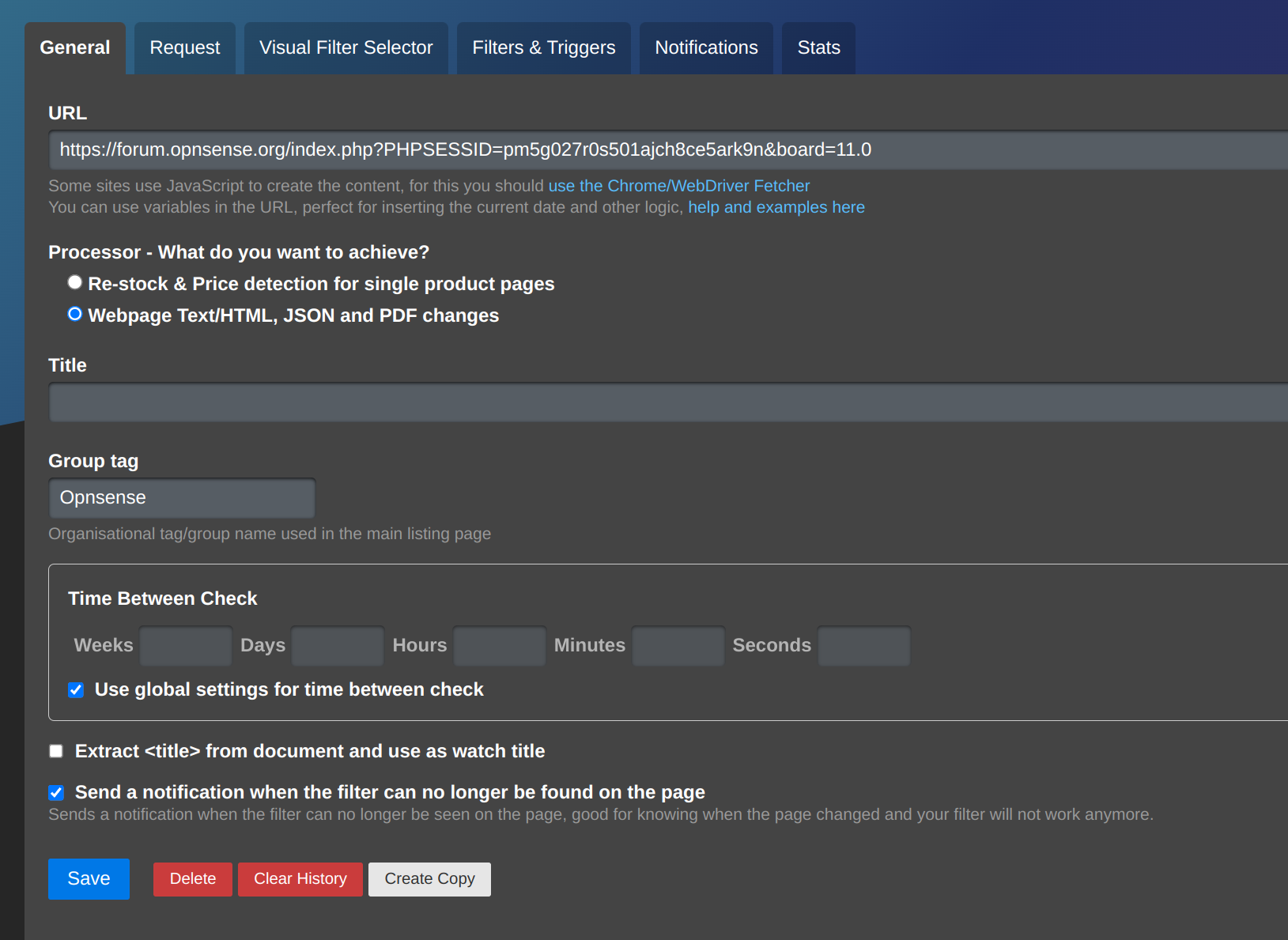The width and height of the screenshot is (1288, 940).
Task: Open the Chrome/WebDriver Fetcher link
Action: pyautogui.click(x=678, y=186)
